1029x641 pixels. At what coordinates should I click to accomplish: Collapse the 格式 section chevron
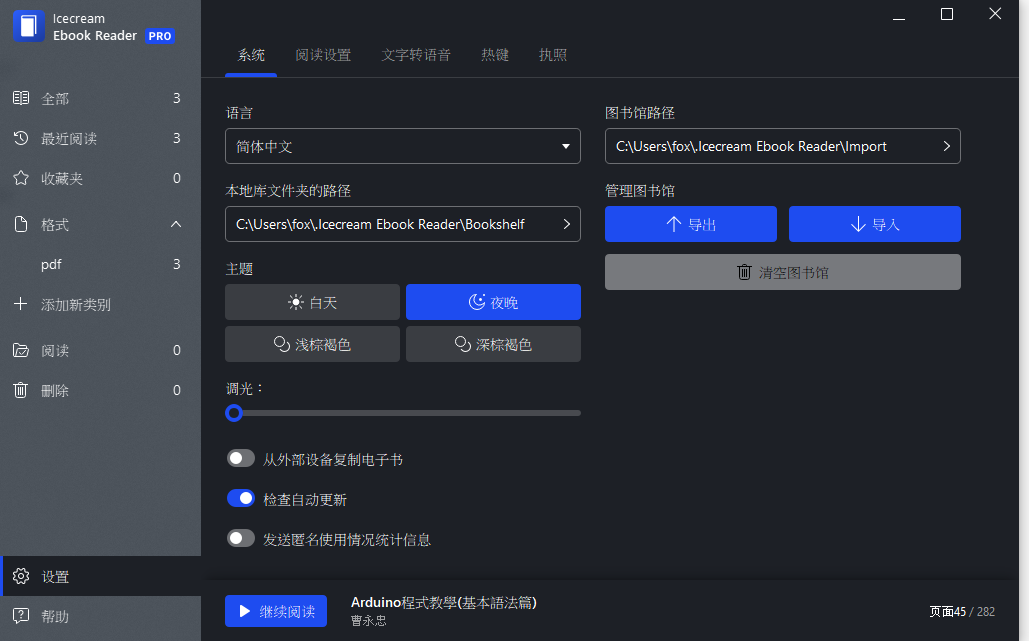[176, 224]
